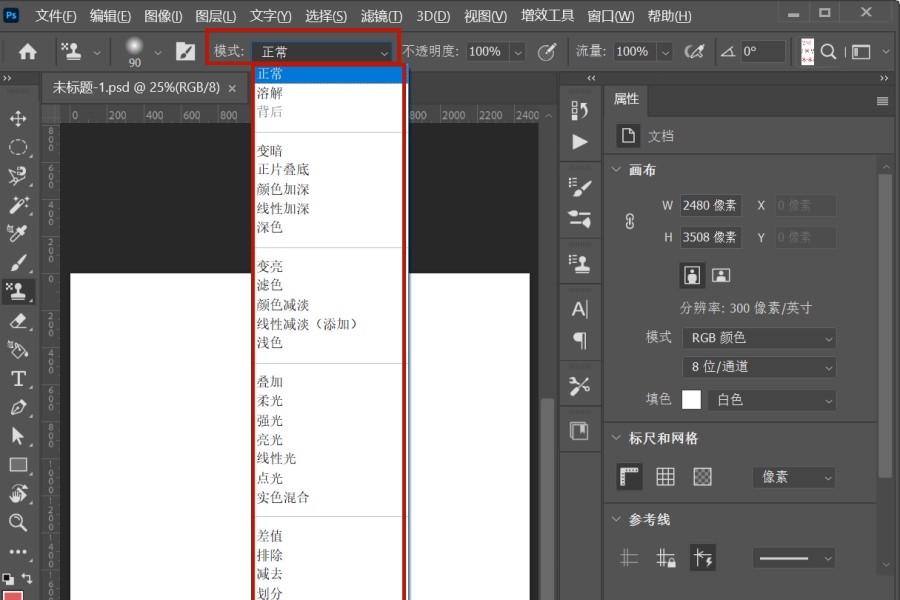Screen dimensions: 900x600
Task: Open the RGB 颜色 mode dropdown
Action: click(x=759, y=338)
